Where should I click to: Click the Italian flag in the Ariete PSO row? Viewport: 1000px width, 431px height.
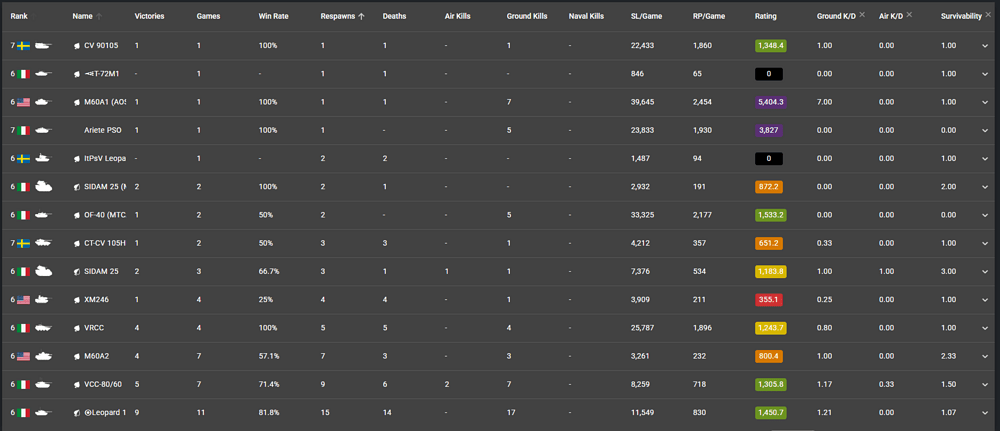click(x=24, y=130)
